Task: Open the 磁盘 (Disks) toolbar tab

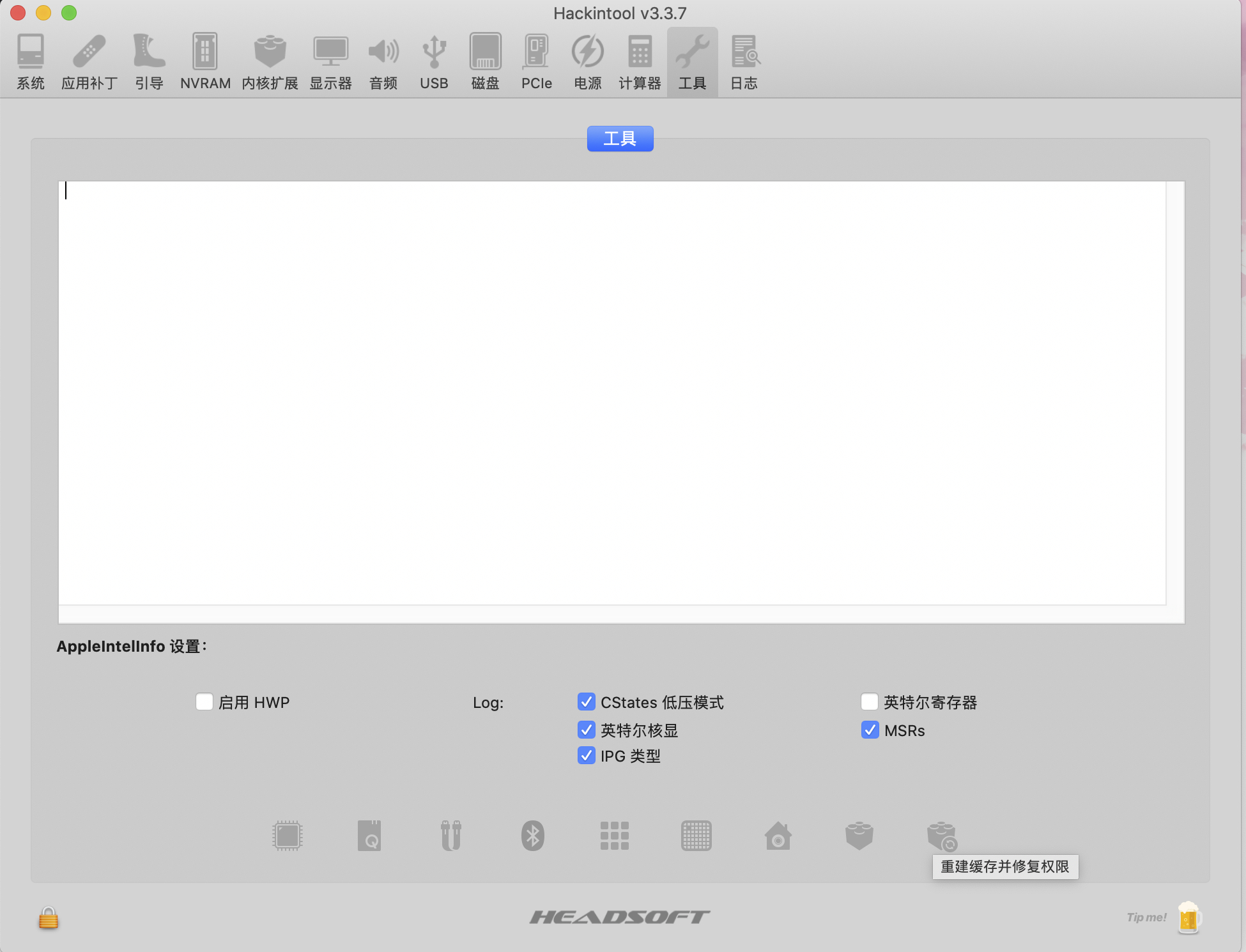Action: coord(485,63)
